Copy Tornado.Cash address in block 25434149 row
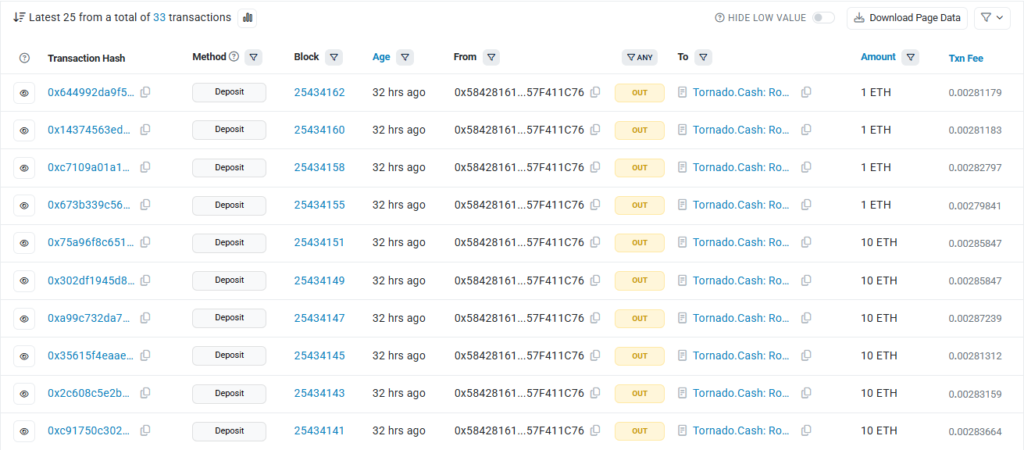Image resolution: width=1024 pixels, height=450 pixels. (806, 280)
